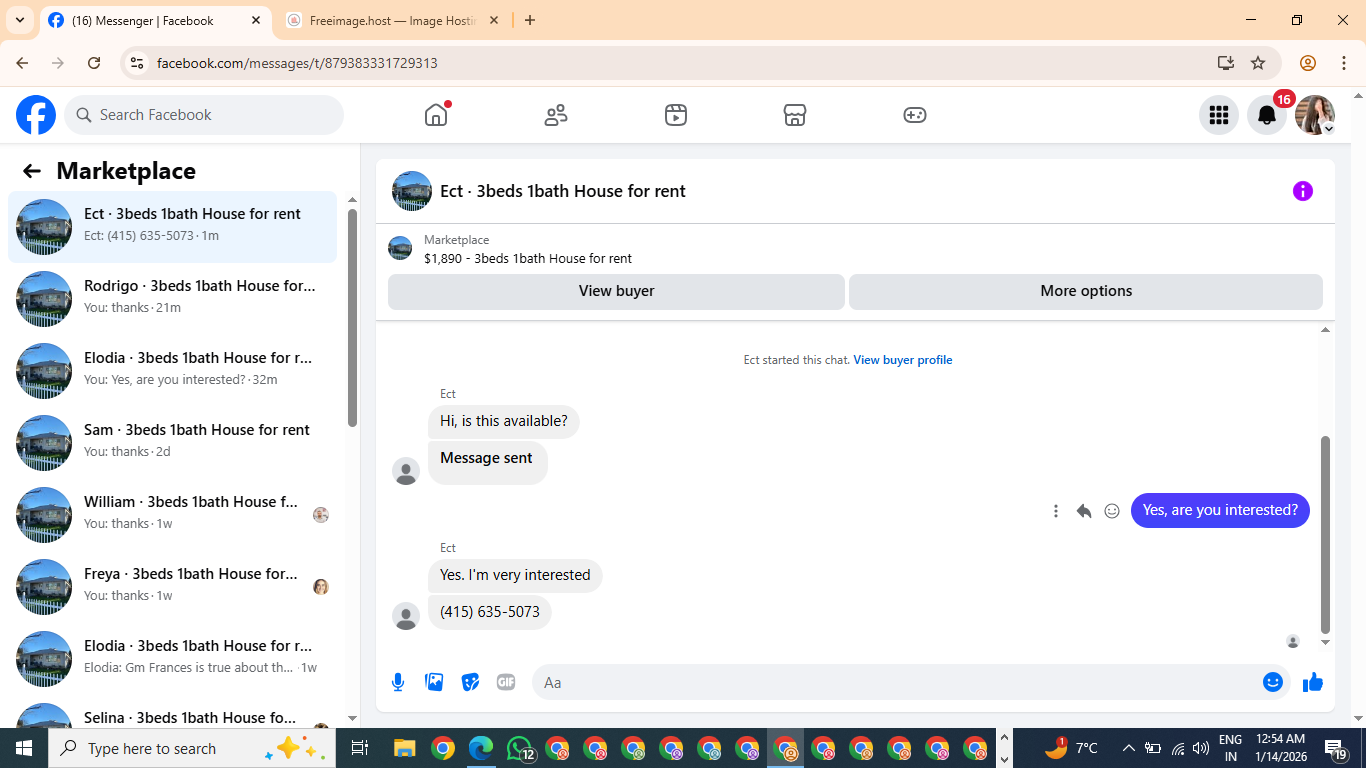Click 'Hi, is this available?' message
The height and width of the screenshot is (768, 1366).
504,421
